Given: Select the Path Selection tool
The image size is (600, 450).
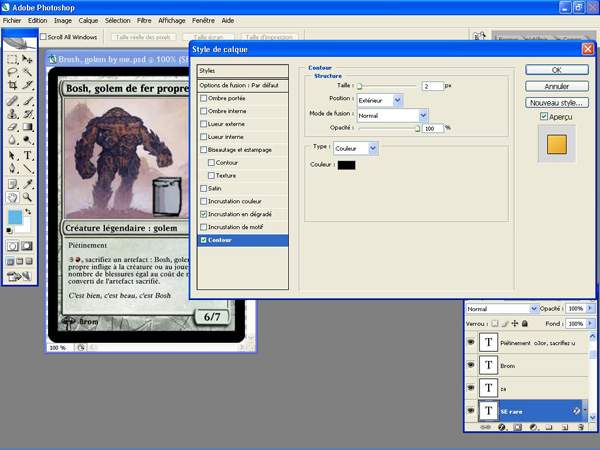Looking at the screenshot, I should (x=12, y=155).
